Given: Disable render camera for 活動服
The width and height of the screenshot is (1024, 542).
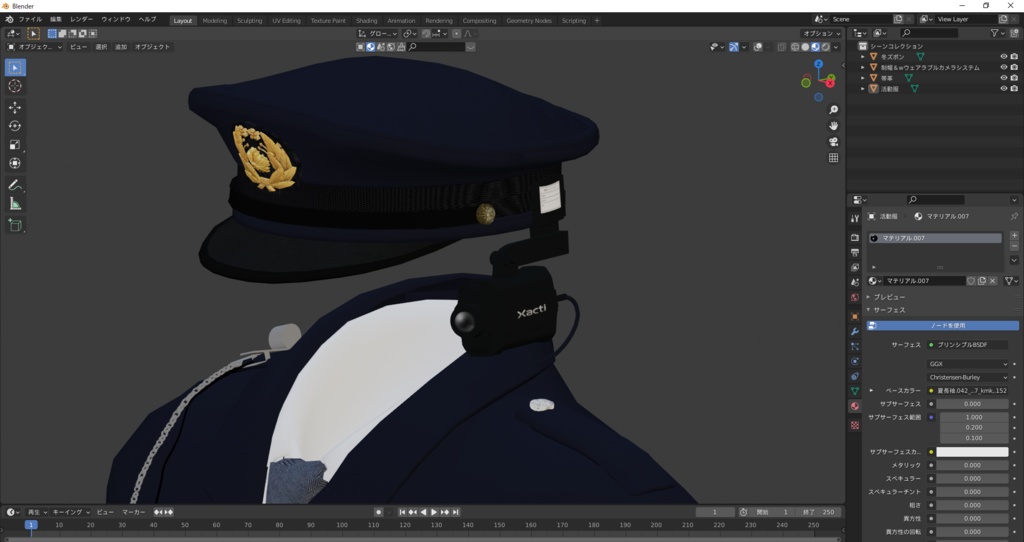Looking at the screenshot, I should point(1014,88).
